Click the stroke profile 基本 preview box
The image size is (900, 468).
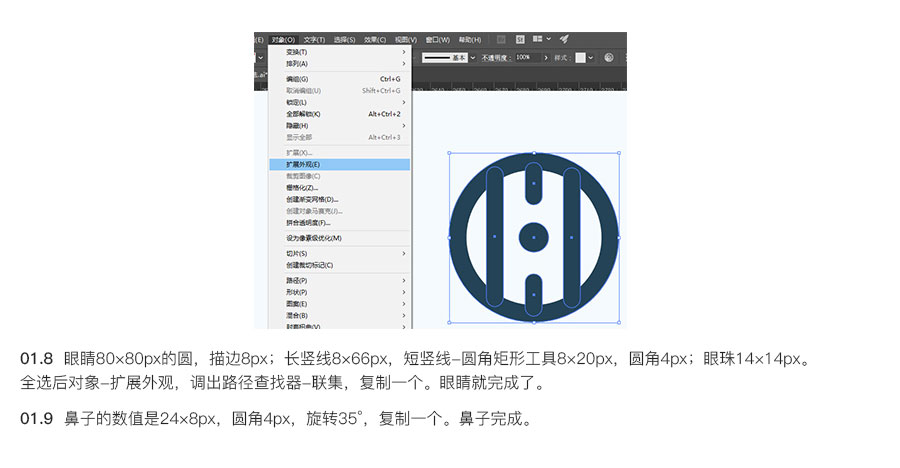(x=445, y=57)
